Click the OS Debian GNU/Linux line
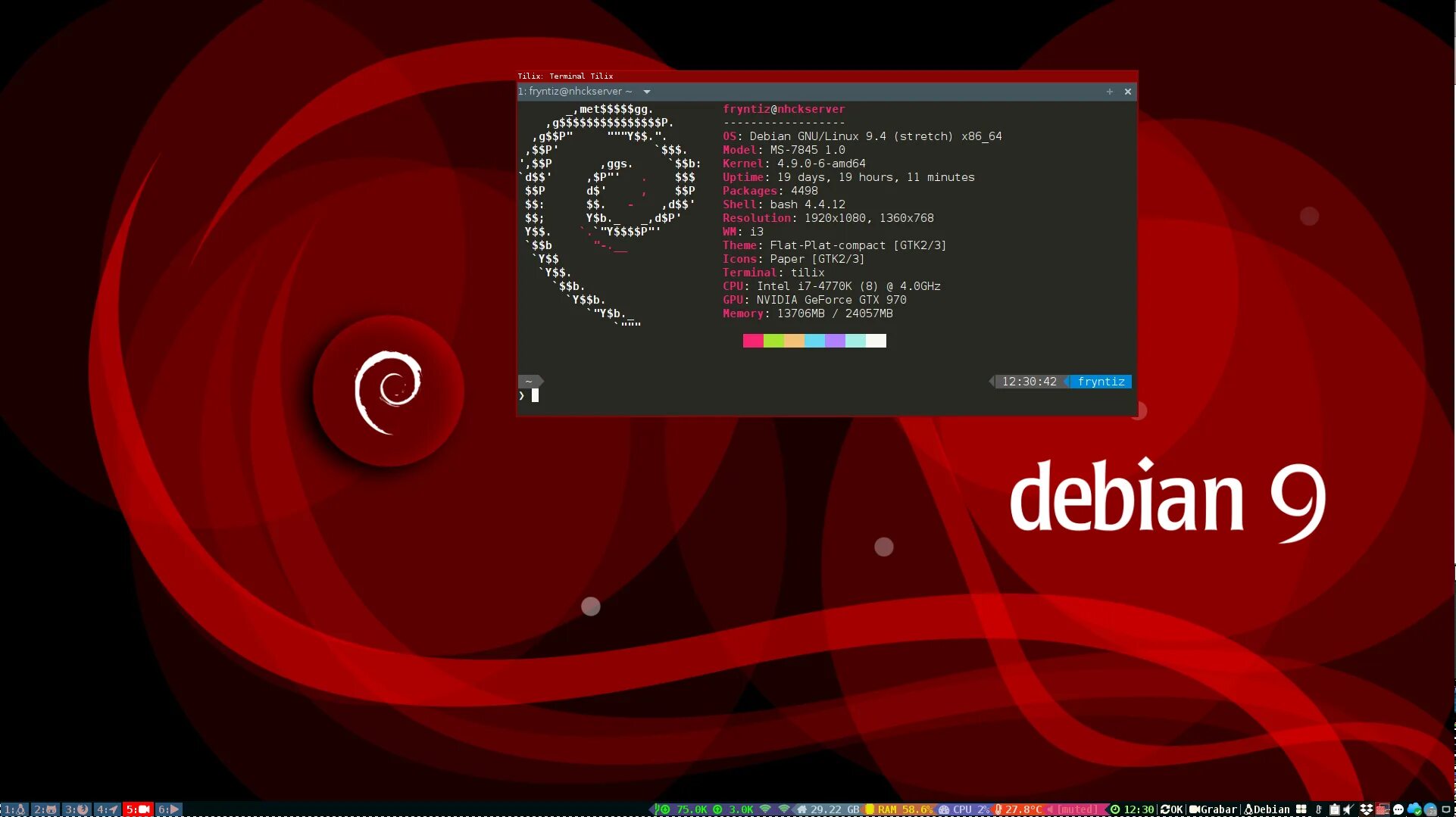The height and width of the screenshot is (817, 1456). click(x=862, y=136)
